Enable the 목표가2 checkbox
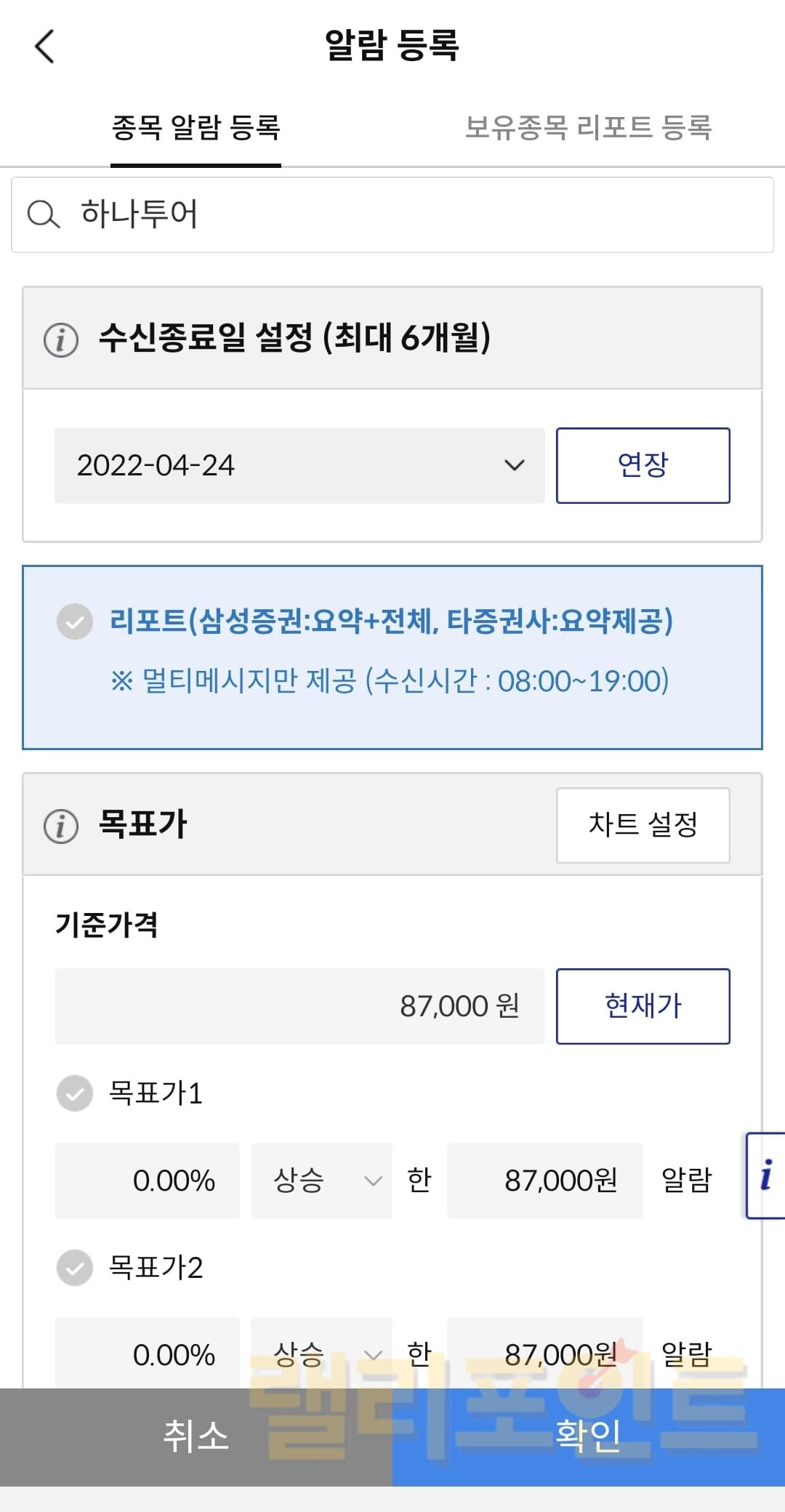Image resolution: width=785 pixels, height=1512 pixels. pyautogui.click(x=75, y=1268)
